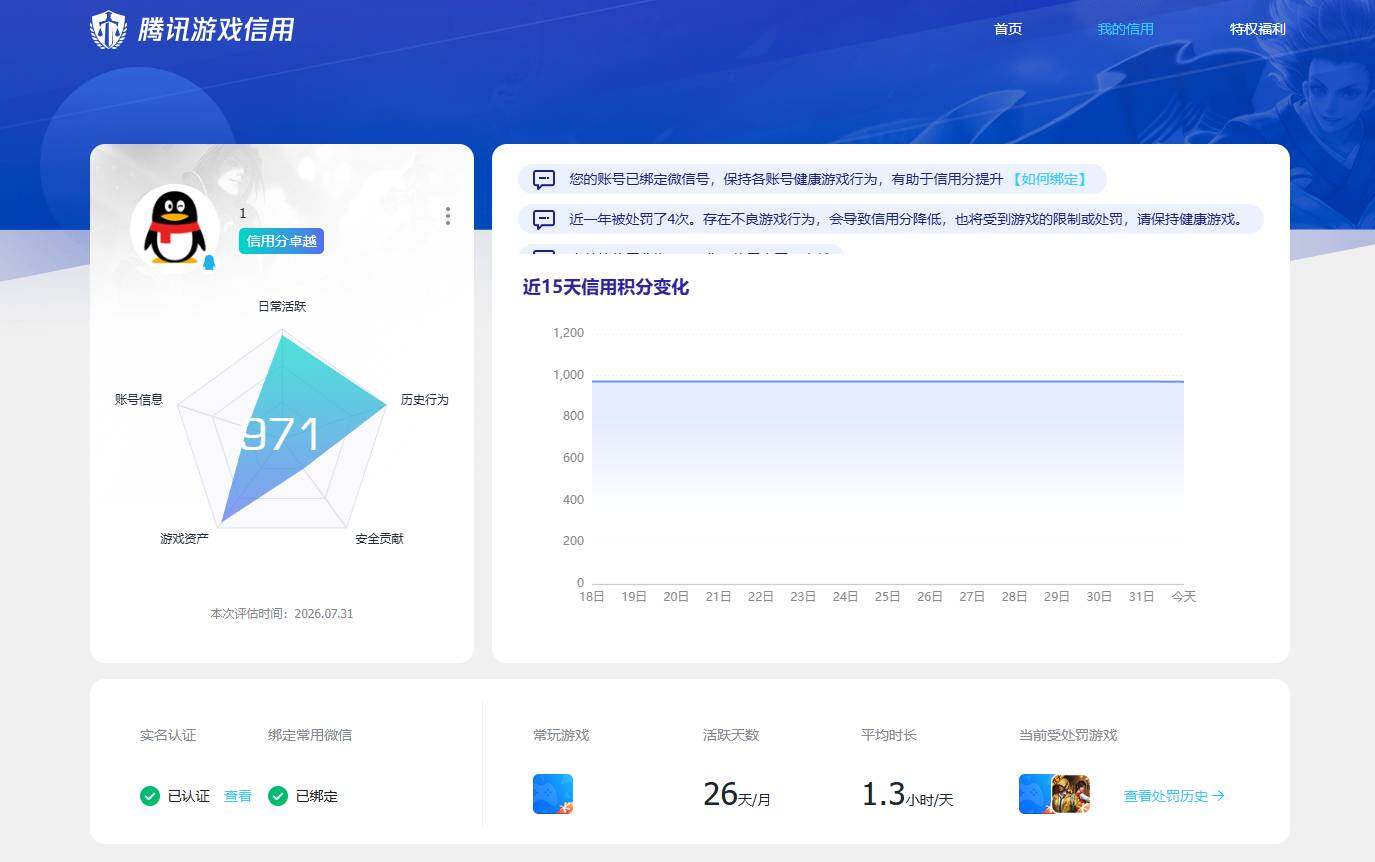Click the 实名认证 label
Image resolution: width=1375 pixels, height=862 pixels.
(168, 735)
